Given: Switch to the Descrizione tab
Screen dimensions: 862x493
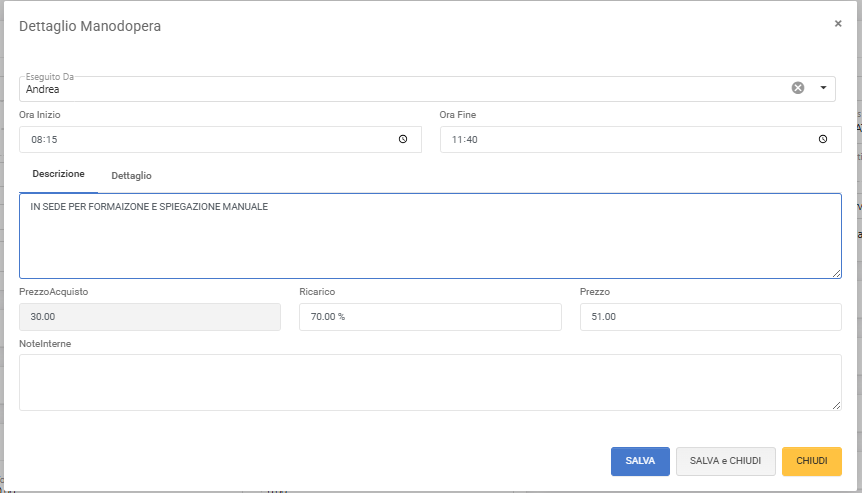Looking at the screenshot, I should click(x=58, y=174).
